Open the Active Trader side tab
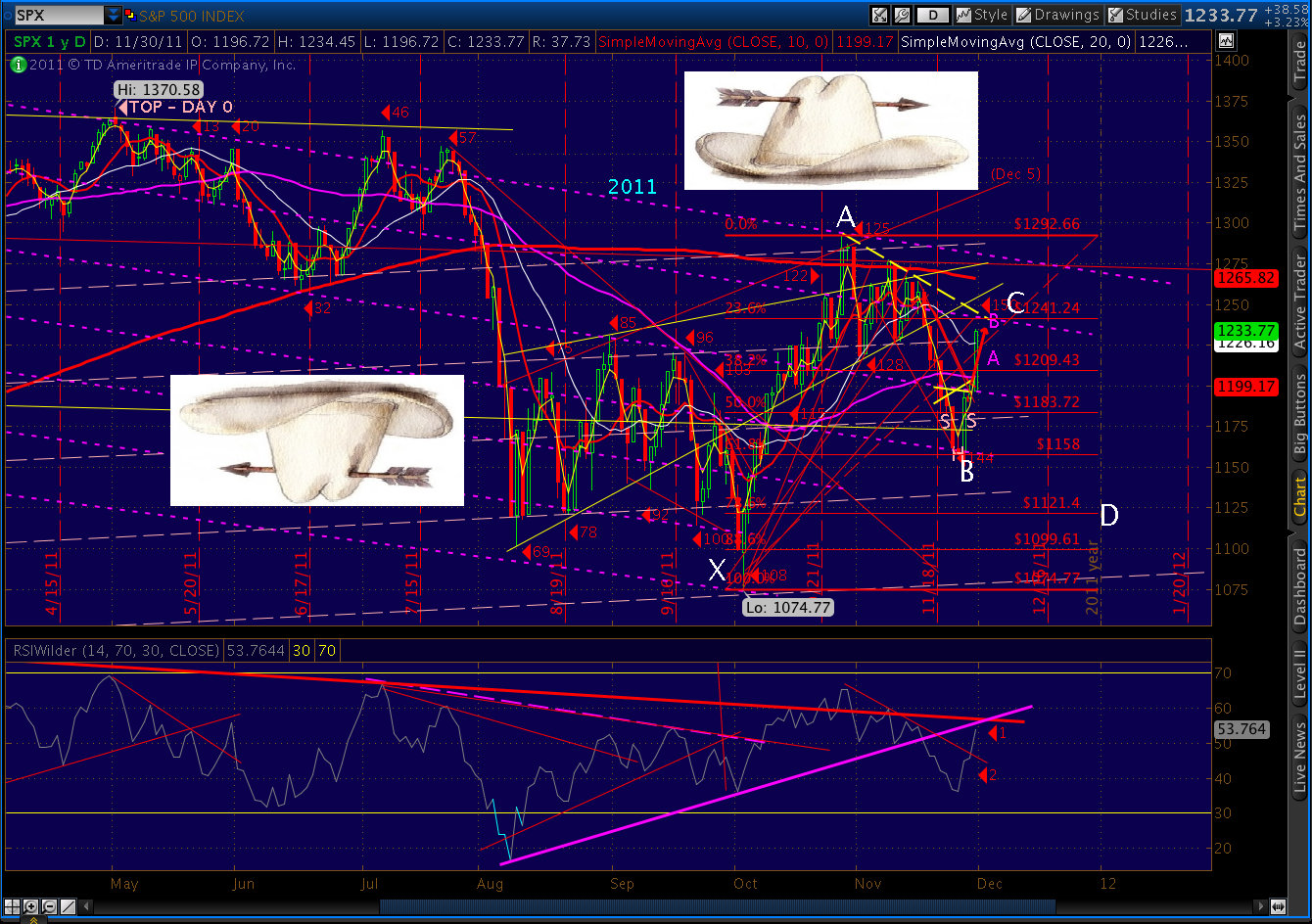 [x=1300, y=301]
